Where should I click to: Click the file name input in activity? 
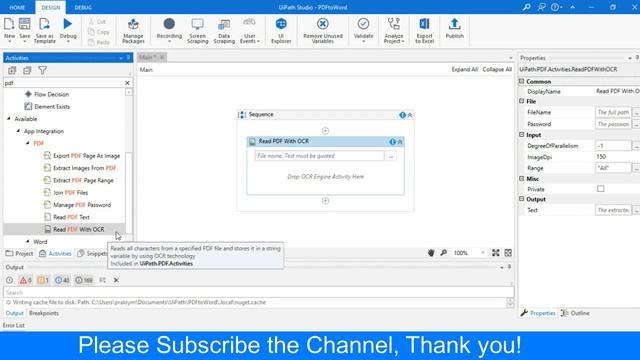coord(320,156)
